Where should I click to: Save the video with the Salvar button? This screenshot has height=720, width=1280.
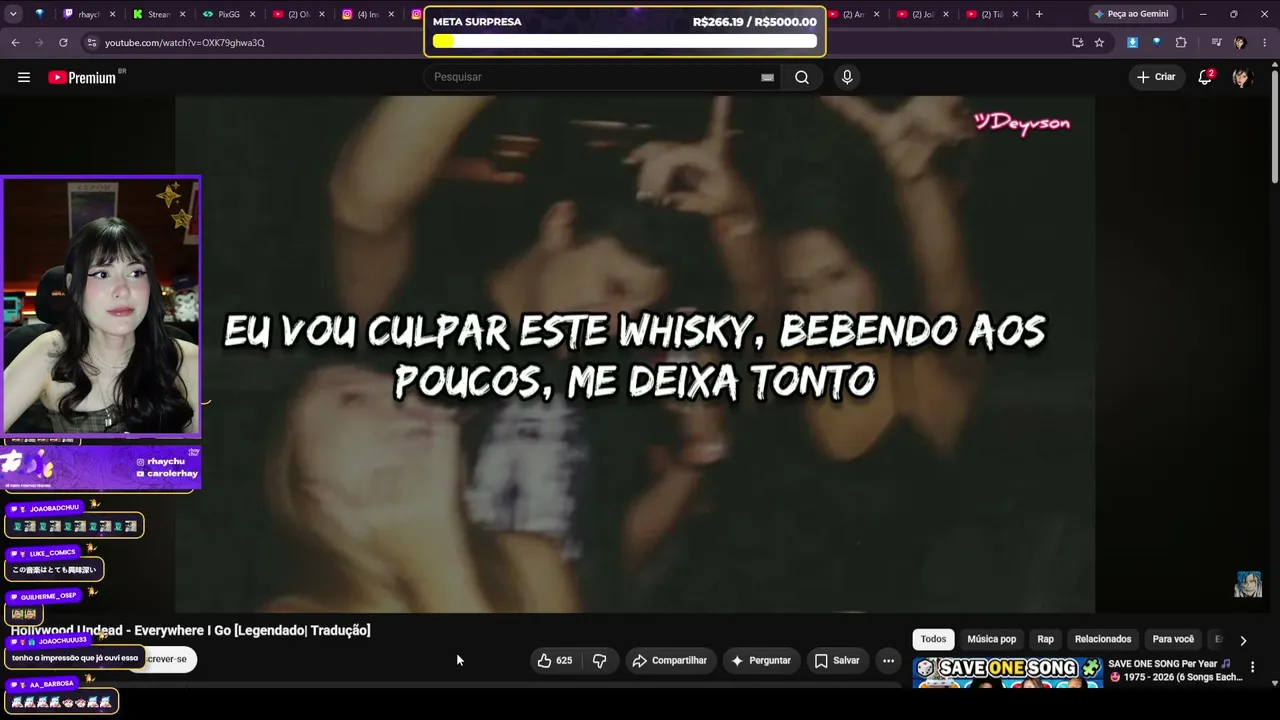point(837,660)
